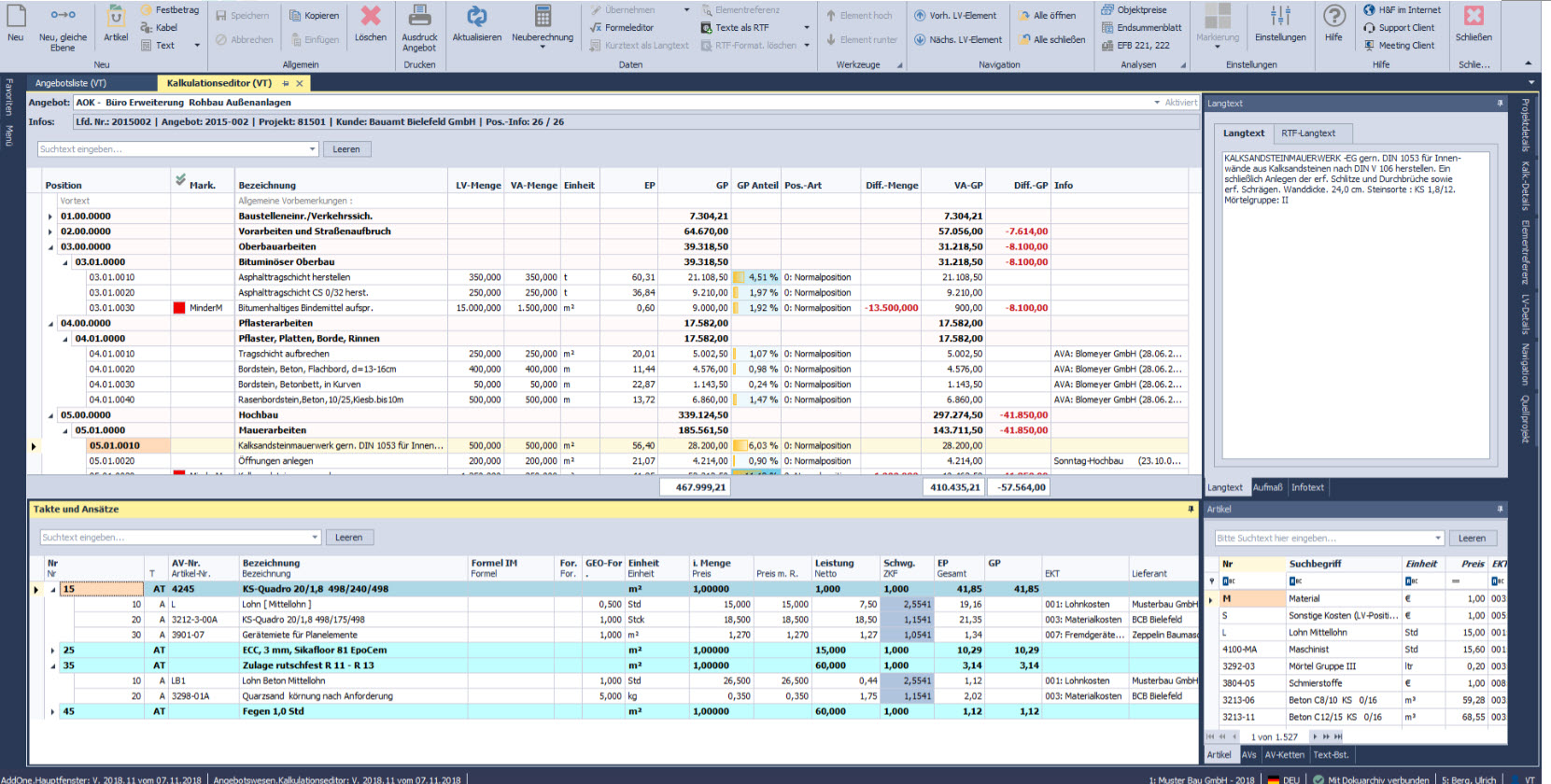The image size is (1551, 784).
Task: Open the Formeleditor tool
Action: tap(628, 28)
